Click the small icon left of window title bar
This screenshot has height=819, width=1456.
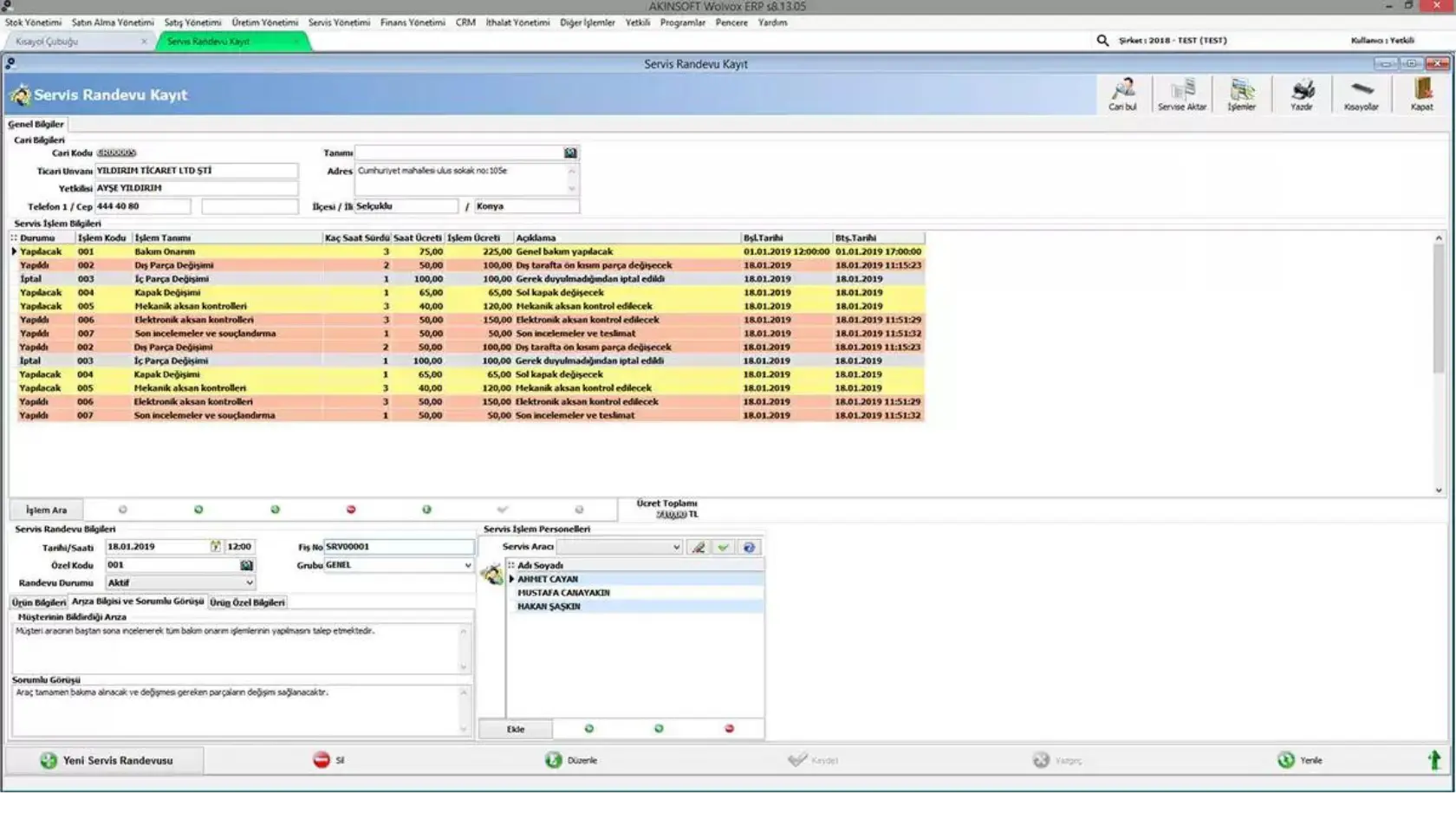[10, 63]
